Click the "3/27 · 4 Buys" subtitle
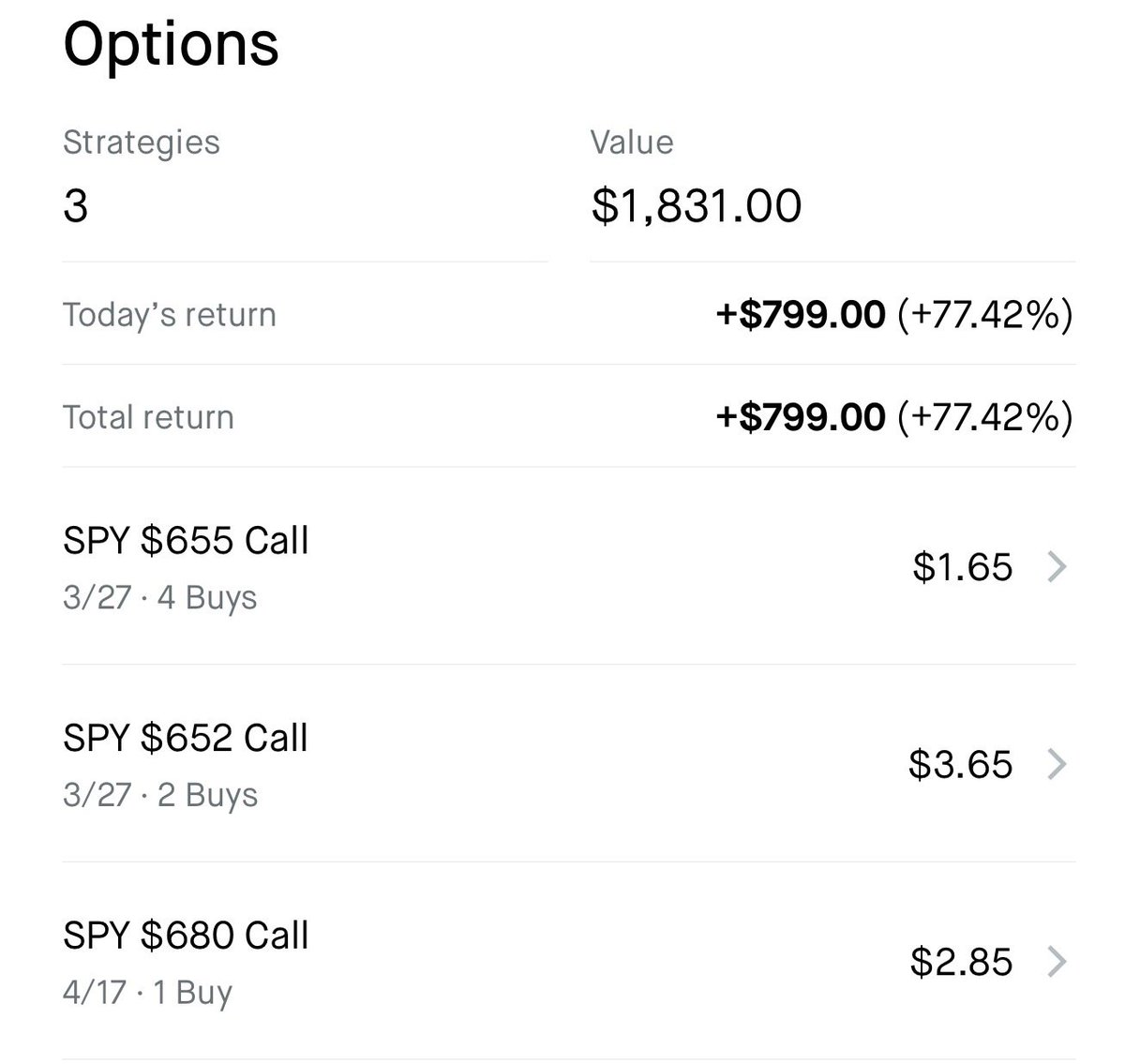 click(x=159, y=597)
